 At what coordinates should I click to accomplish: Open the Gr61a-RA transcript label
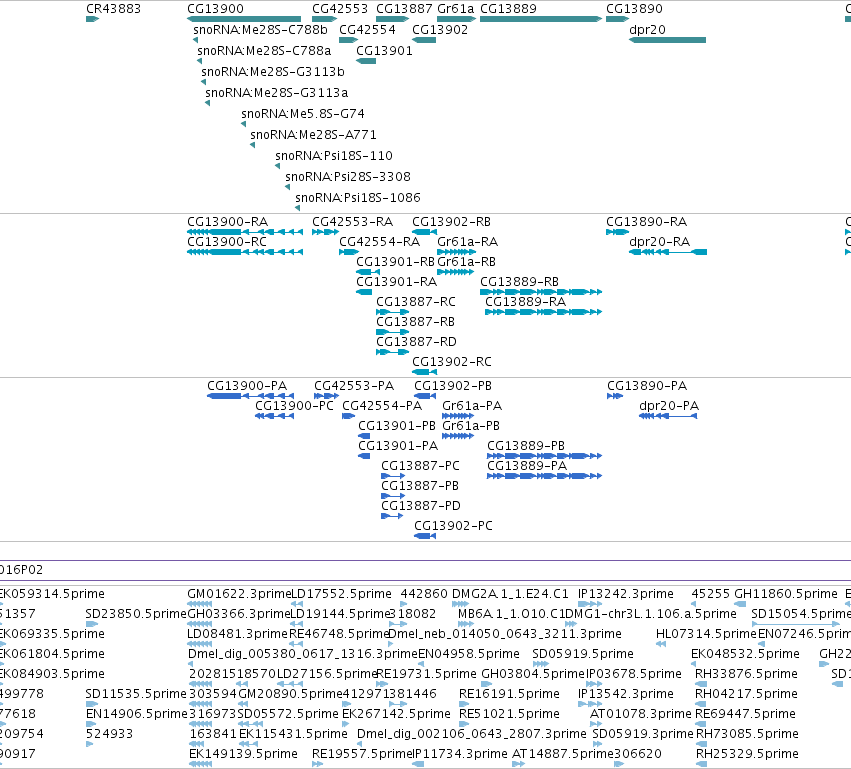(467, 242)
